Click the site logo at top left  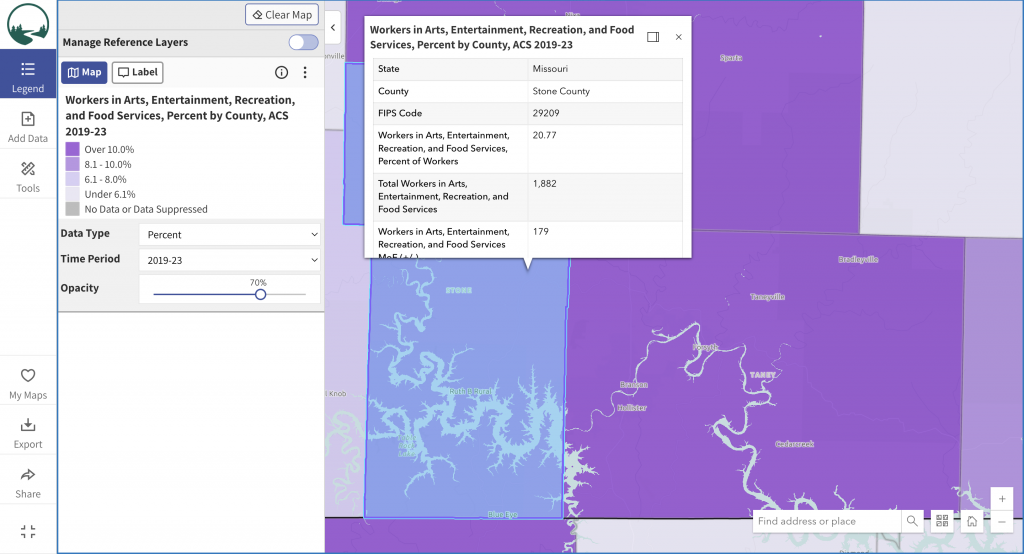tap(28, 24)
